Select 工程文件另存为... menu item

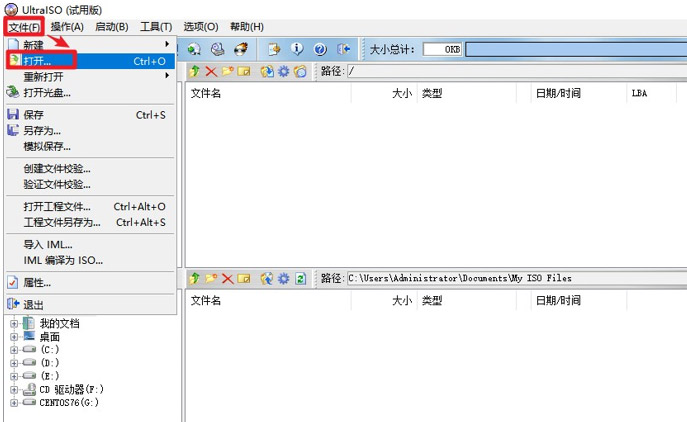[89, 222]
